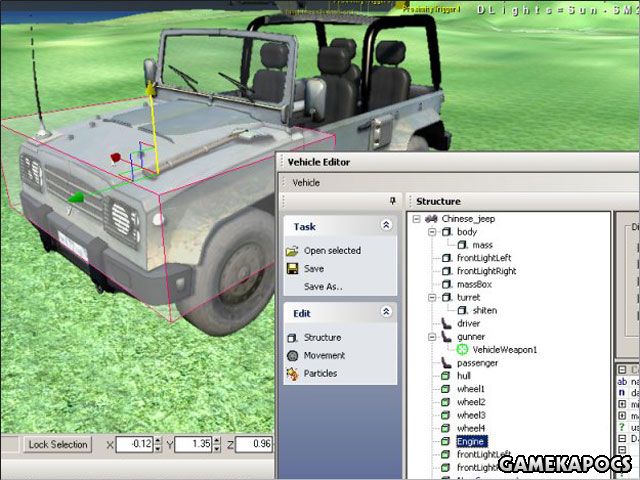Decrease Y value with down arrow

click(217, 449)
